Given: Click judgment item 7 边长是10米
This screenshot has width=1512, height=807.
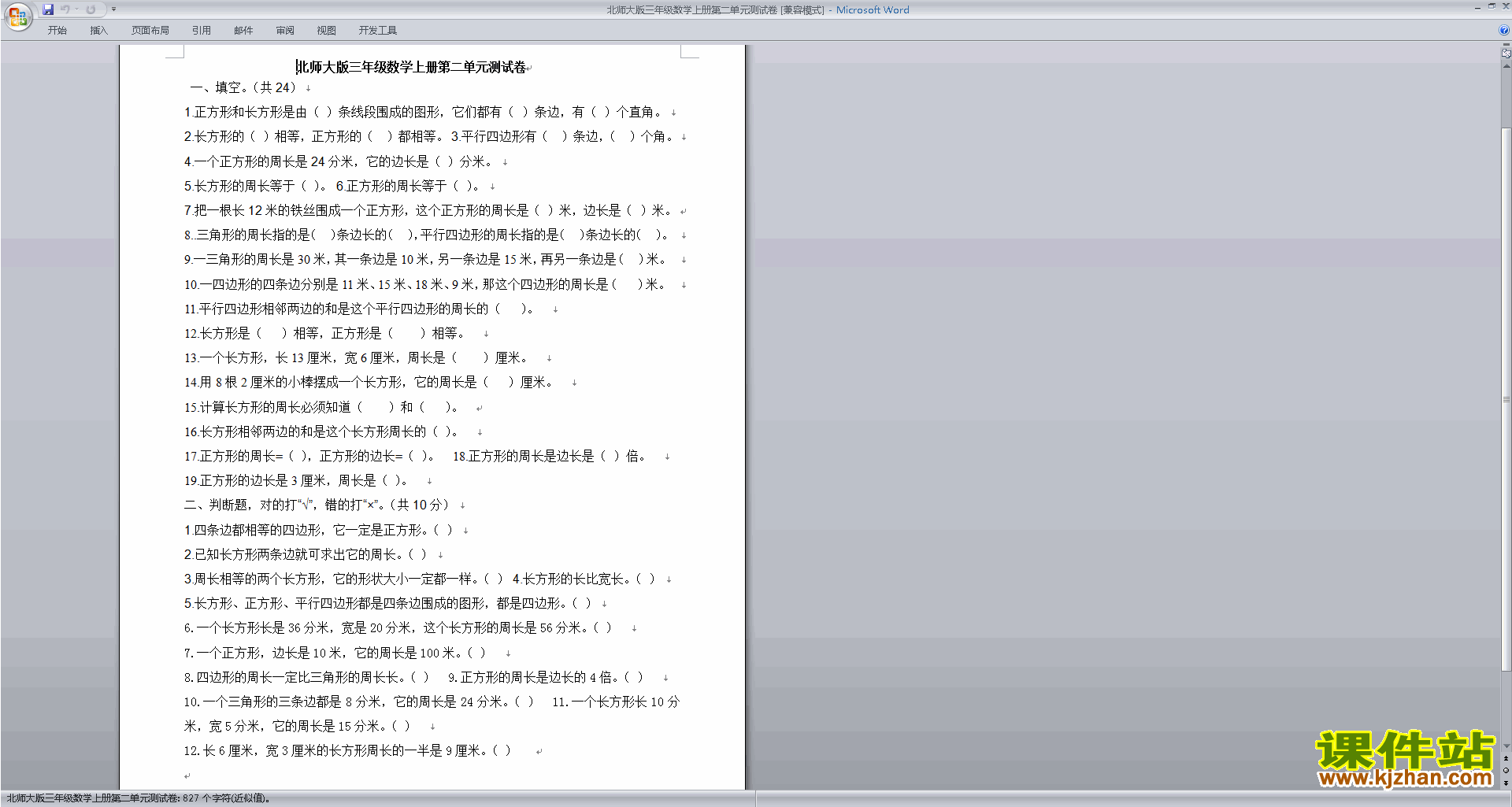Looking at the screenshot, I should tap(335, 653).
